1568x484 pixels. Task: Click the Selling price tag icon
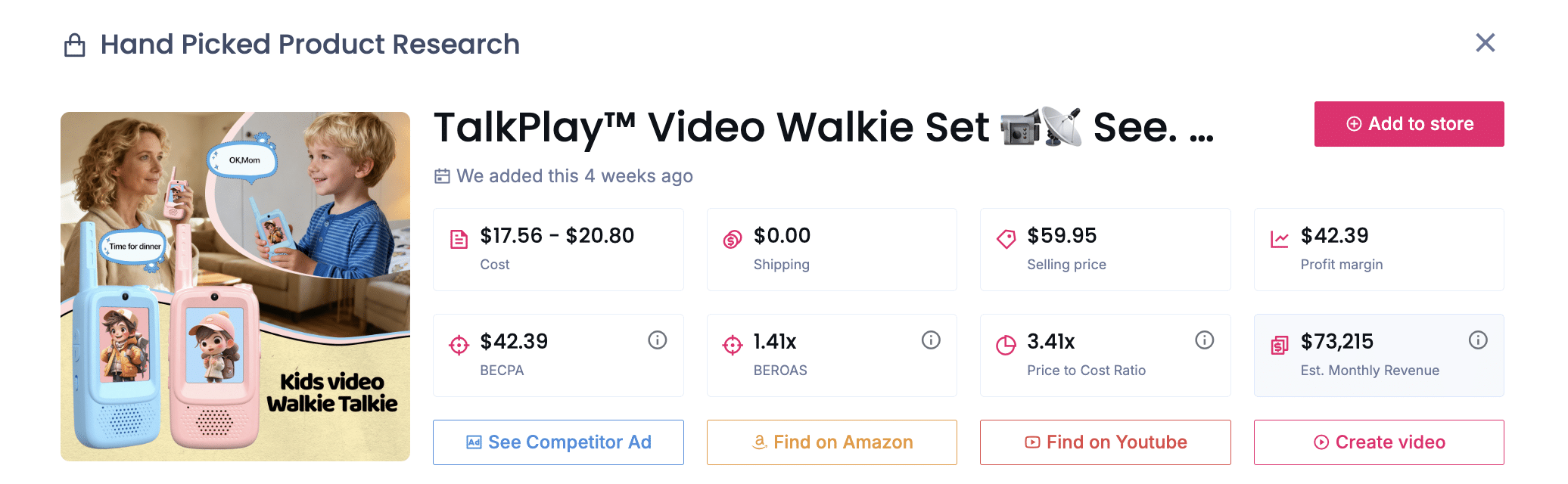[x=1006, y=240]
